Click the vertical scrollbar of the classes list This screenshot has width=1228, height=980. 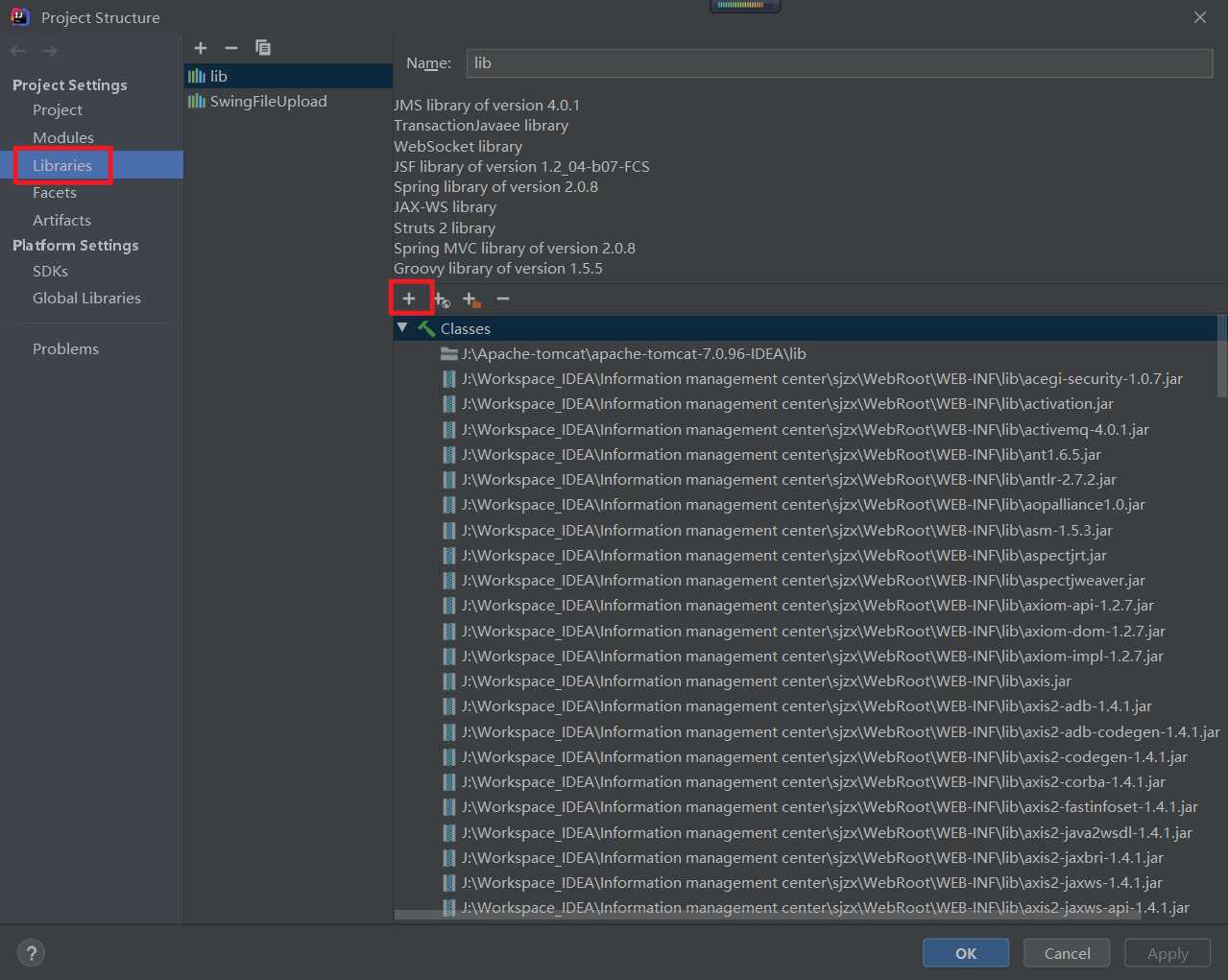tap(1221, 356)
